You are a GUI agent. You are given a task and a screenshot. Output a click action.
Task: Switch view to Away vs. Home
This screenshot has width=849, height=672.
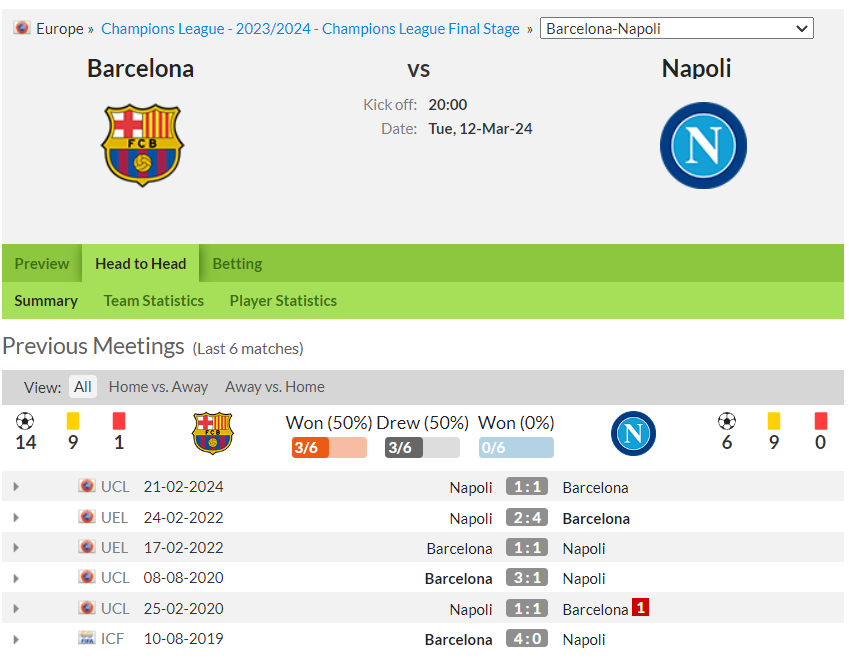pyautogui.click(x=275, y=387)
